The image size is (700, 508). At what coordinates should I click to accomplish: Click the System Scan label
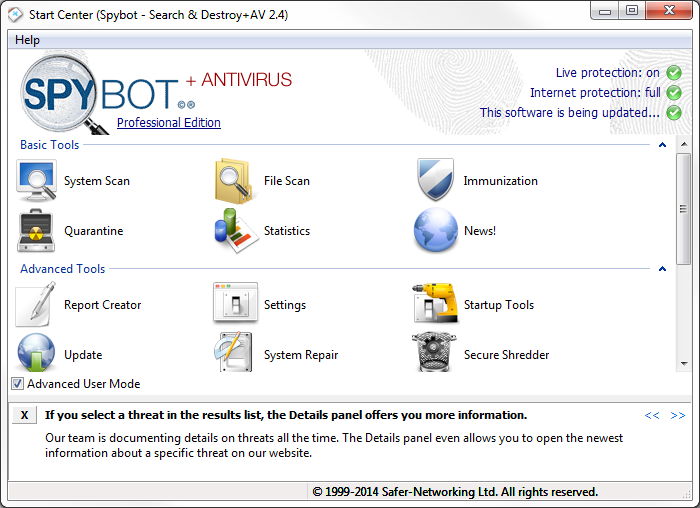[x=97, y=181]
